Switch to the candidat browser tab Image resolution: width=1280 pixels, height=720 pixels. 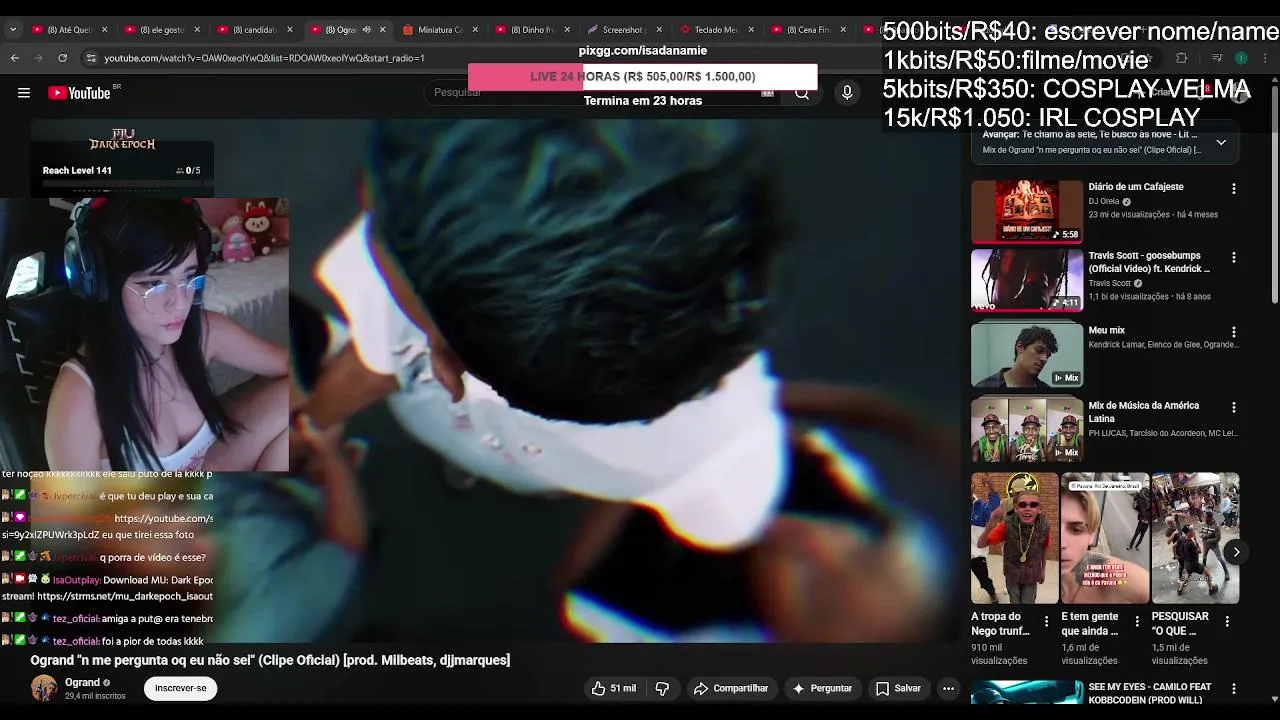255,30
